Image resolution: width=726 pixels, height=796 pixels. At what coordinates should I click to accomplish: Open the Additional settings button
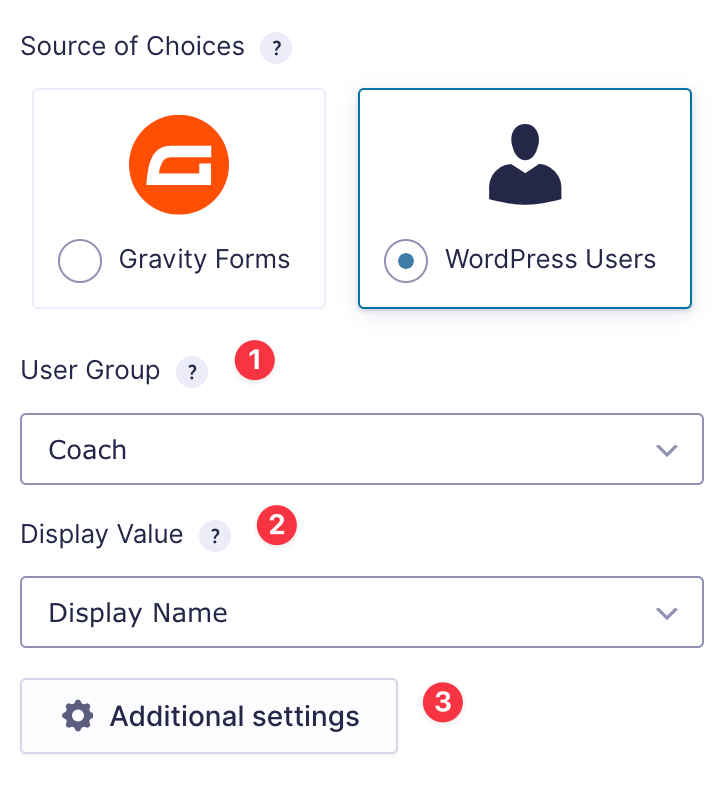(x=209, y=716)
